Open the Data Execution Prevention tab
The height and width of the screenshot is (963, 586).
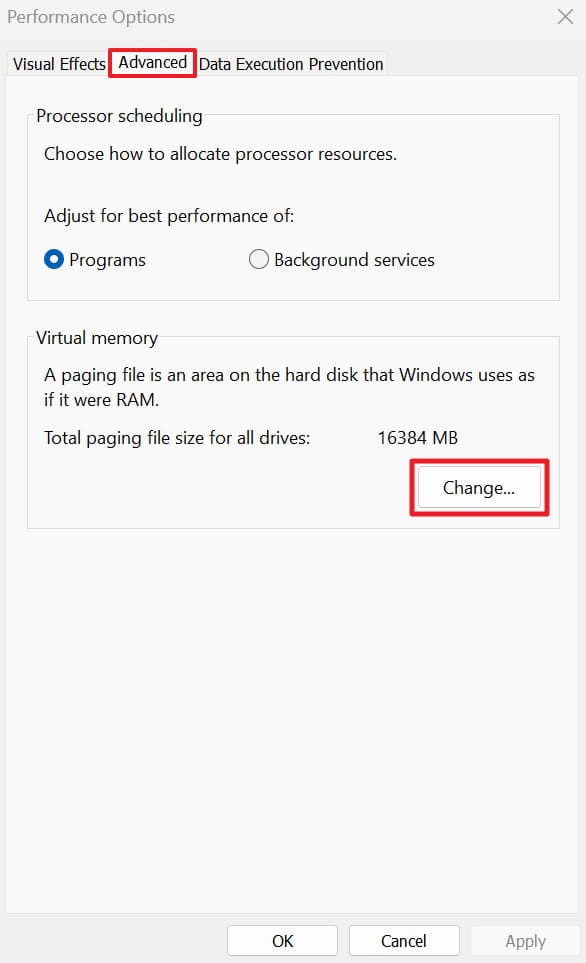(291, 64)
